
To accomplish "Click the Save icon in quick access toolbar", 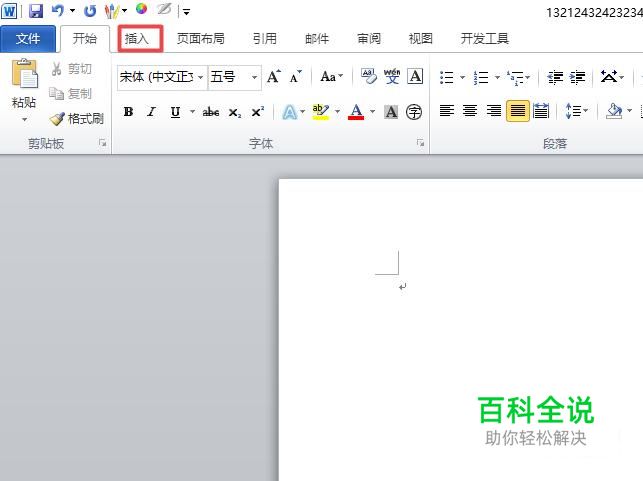I will (x=36, y=11).
